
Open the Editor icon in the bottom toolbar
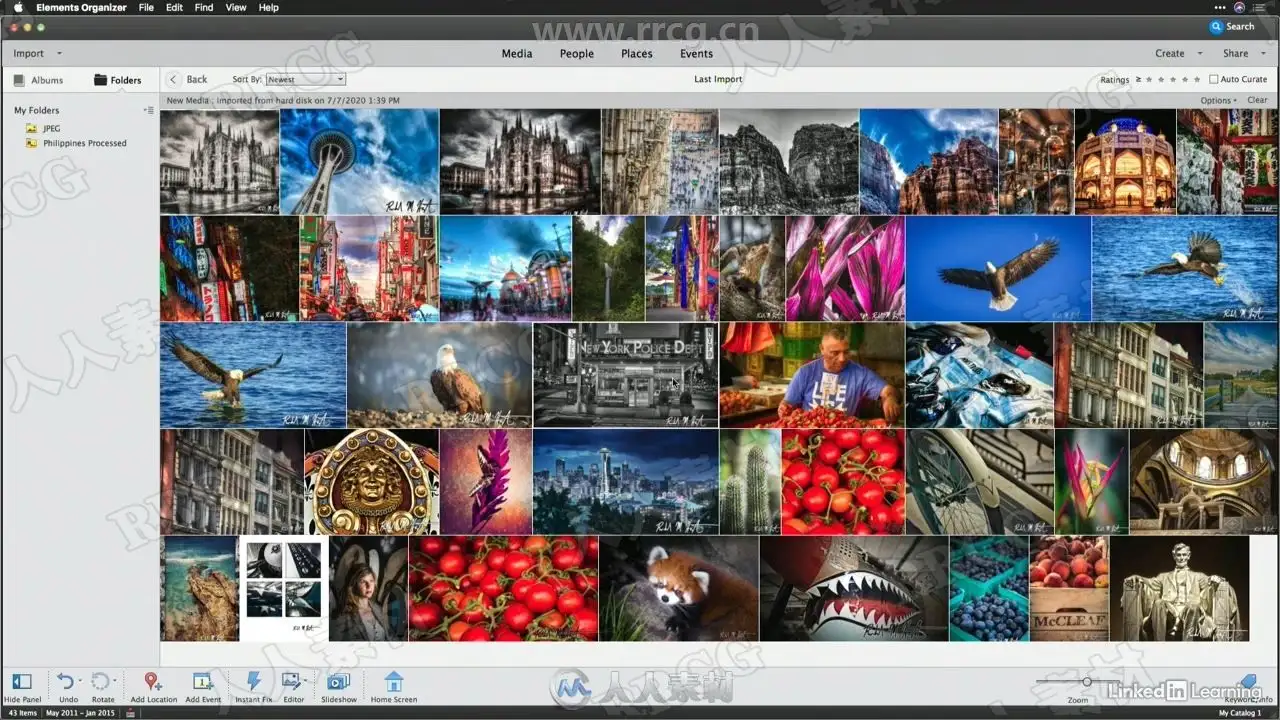click(291, 681)
